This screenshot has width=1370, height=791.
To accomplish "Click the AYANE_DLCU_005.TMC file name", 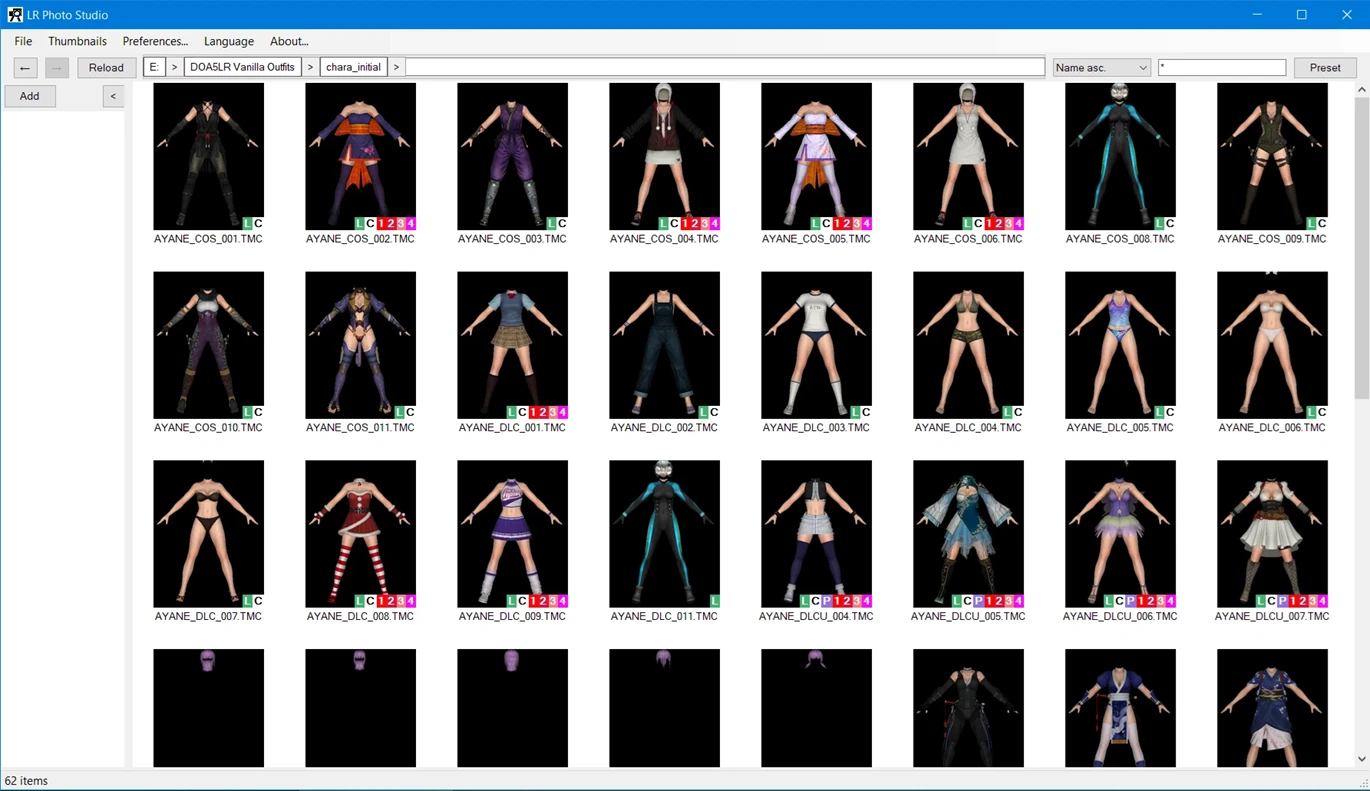I will pos(968,616).
